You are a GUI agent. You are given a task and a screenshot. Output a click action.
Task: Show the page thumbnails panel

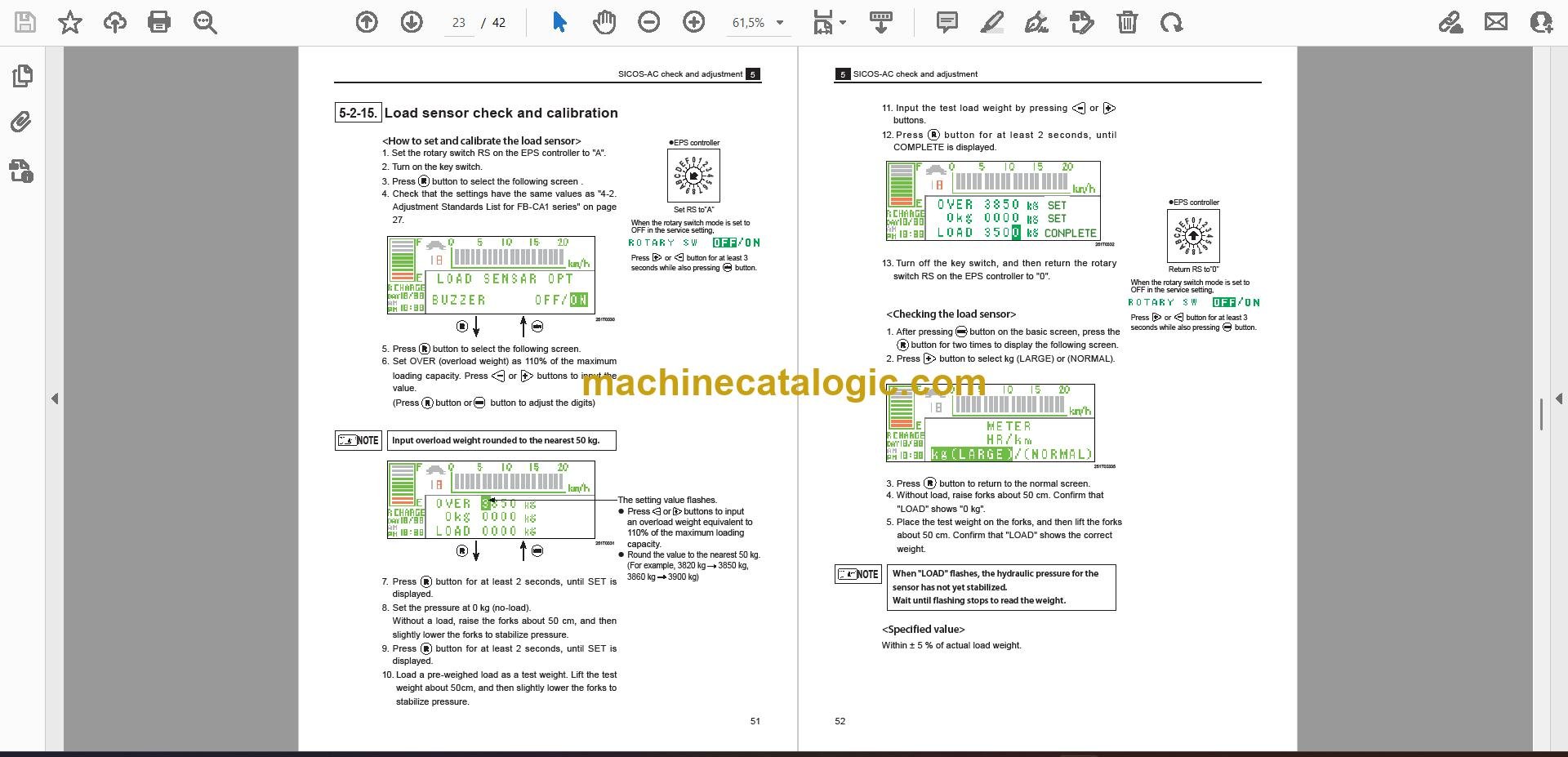pos(23,76)
